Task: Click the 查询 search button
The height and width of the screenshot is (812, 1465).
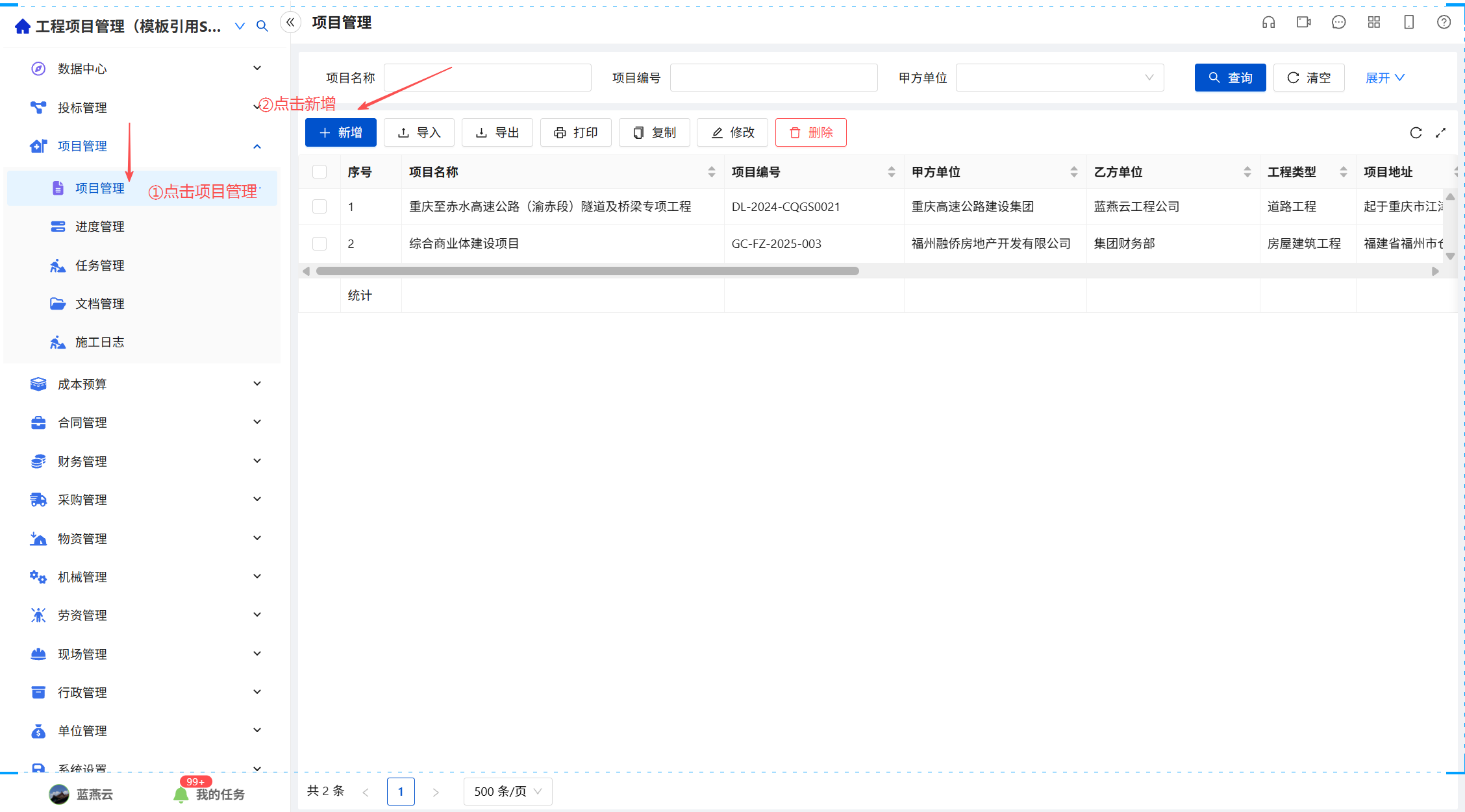Action: tap(1231, 78)
